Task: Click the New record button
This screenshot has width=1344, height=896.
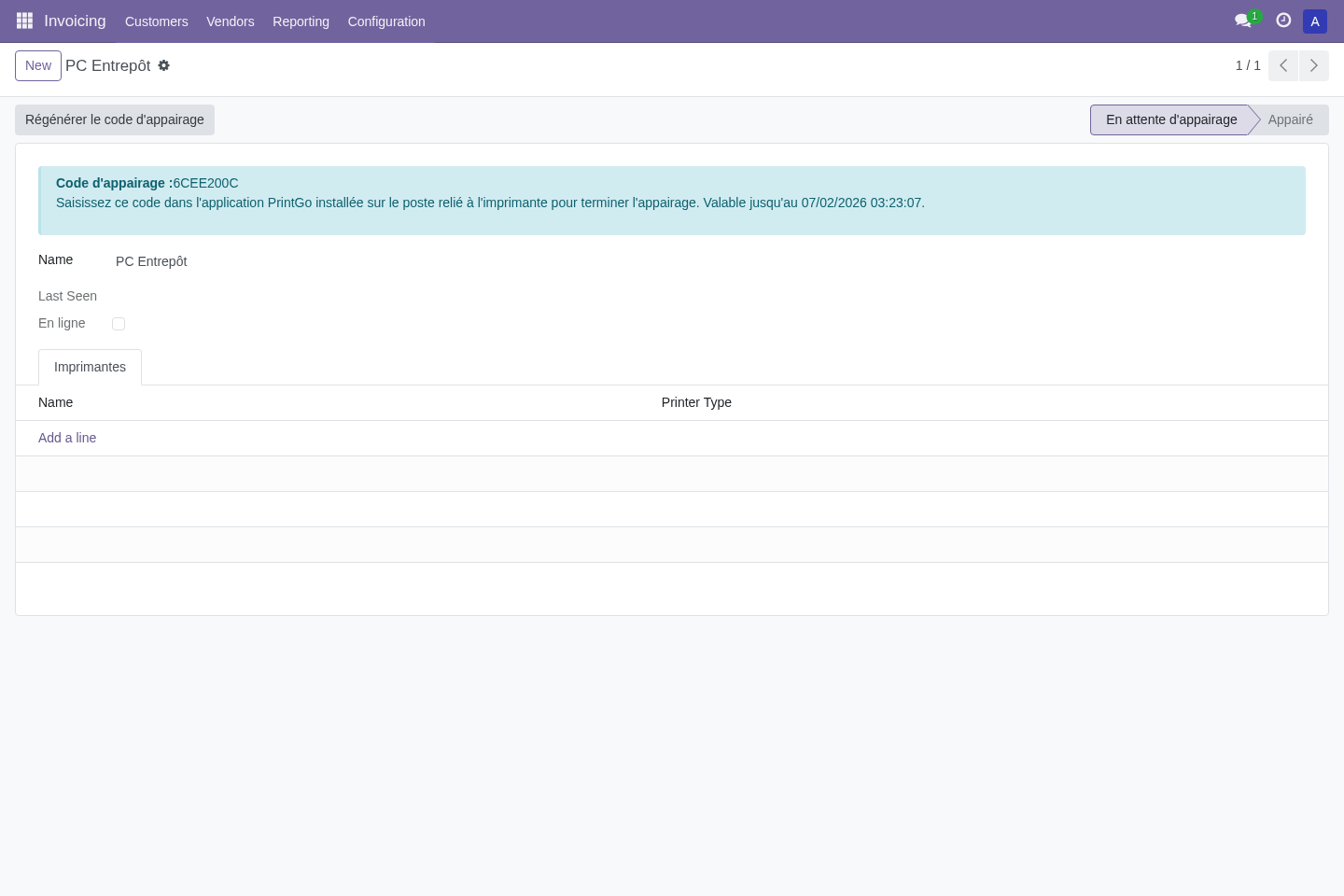Action: (38, 65)
